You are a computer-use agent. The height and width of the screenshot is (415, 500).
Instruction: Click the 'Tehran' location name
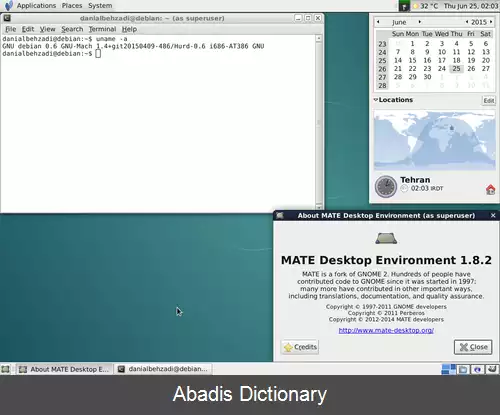(415, 180)
